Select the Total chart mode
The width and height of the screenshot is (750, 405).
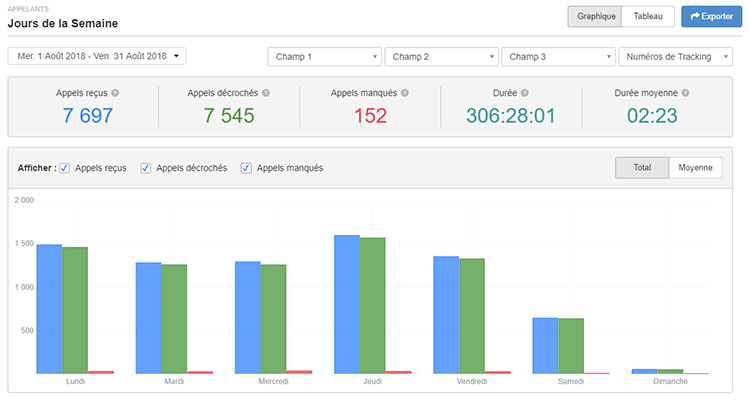(x=642, y=168)
